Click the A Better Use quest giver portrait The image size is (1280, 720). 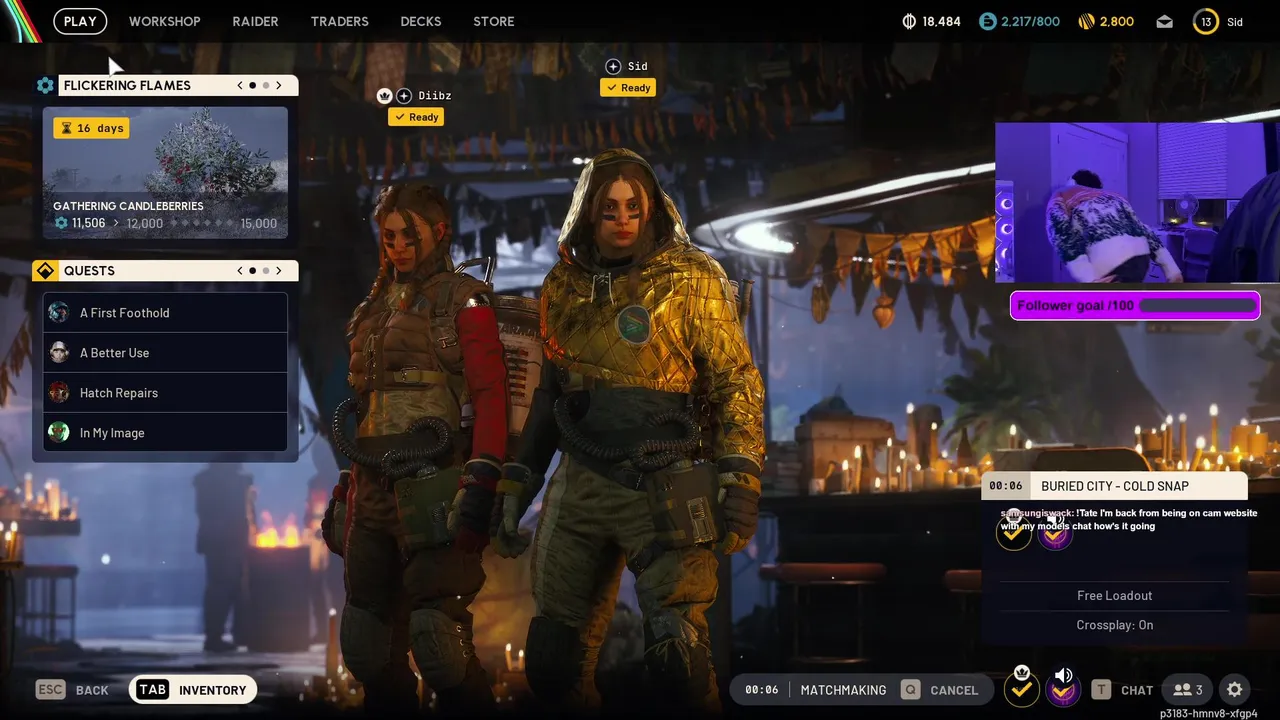59,352
